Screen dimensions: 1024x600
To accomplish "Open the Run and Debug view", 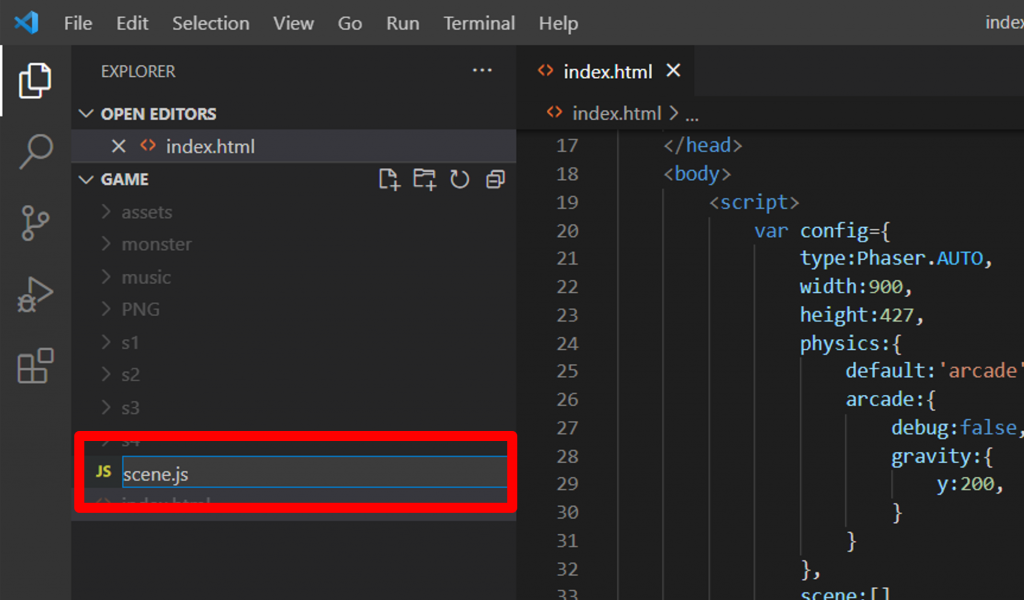I will [x=35, y=294].
